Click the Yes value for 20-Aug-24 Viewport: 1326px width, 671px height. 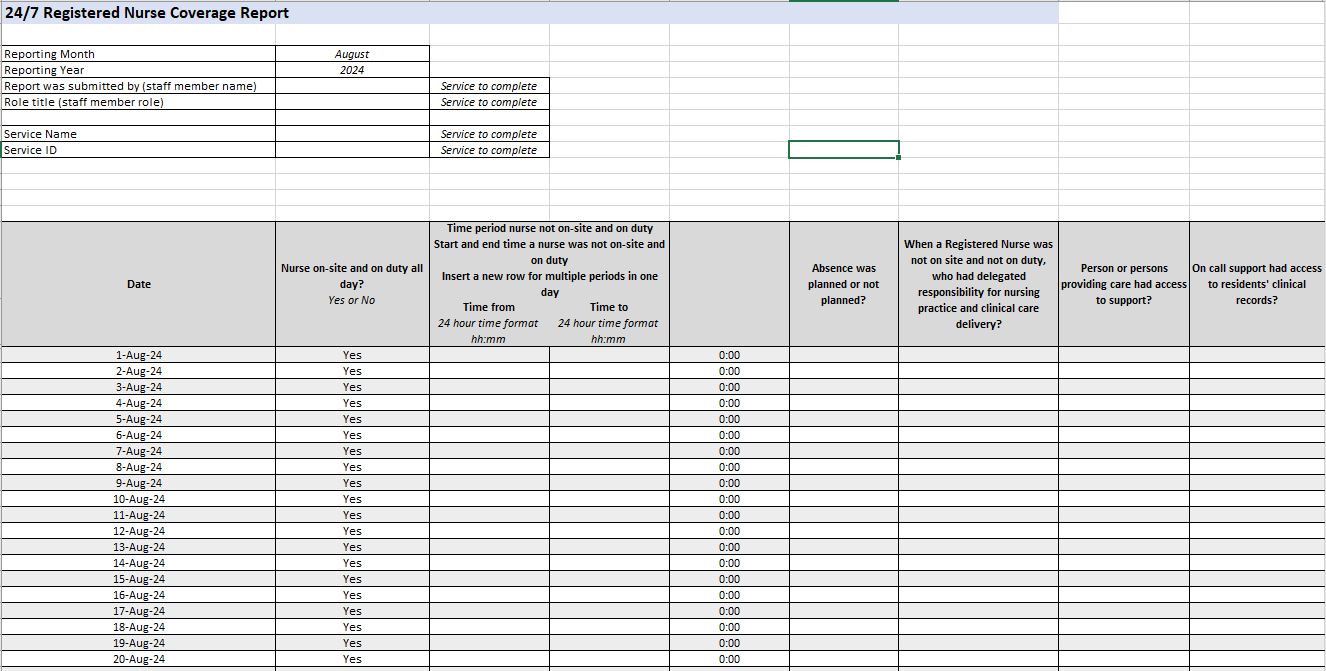[x=352, y=659]
